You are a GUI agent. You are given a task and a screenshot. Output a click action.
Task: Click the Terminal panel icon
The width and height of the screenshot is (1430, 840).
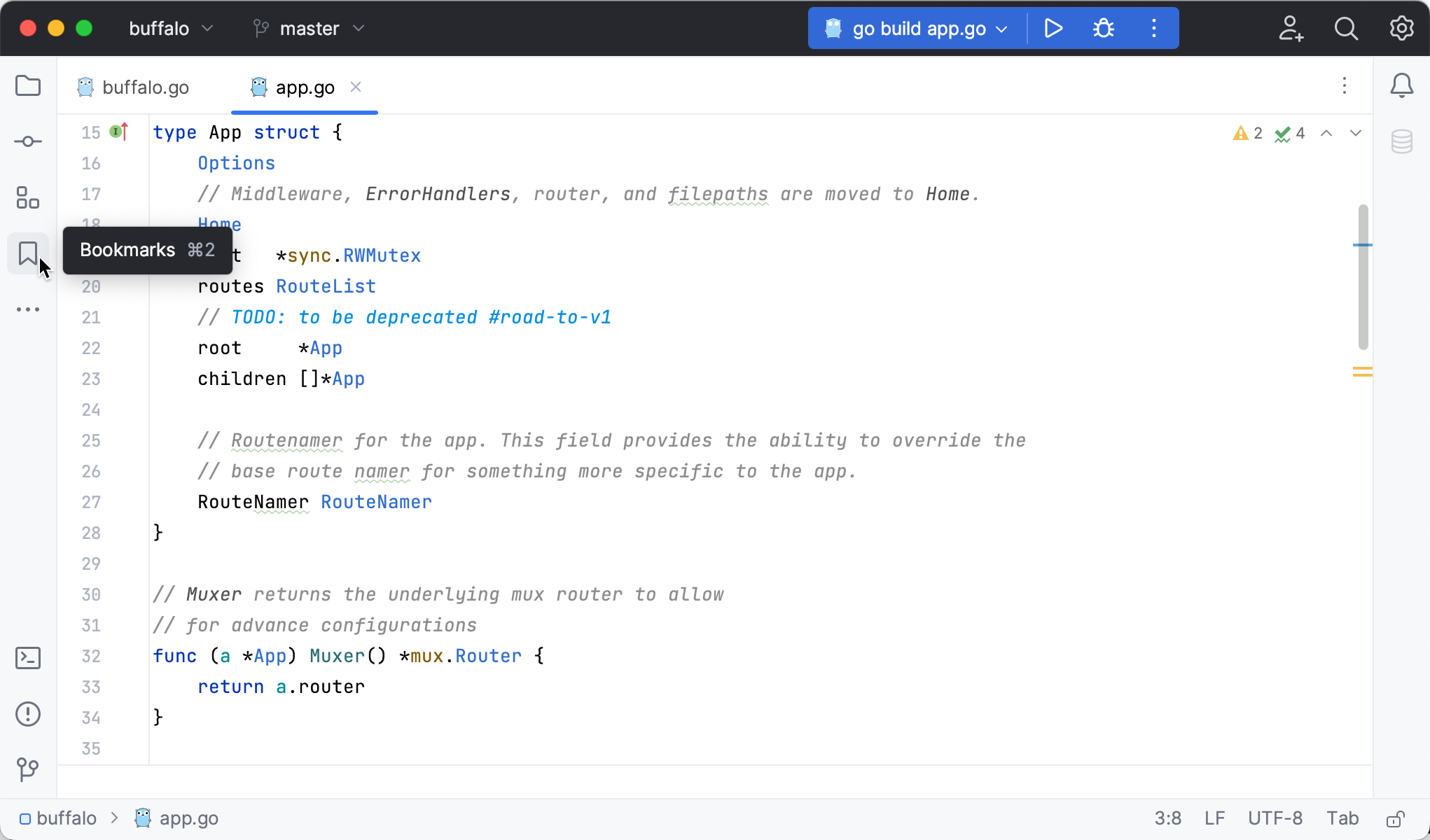click(27, 658)
